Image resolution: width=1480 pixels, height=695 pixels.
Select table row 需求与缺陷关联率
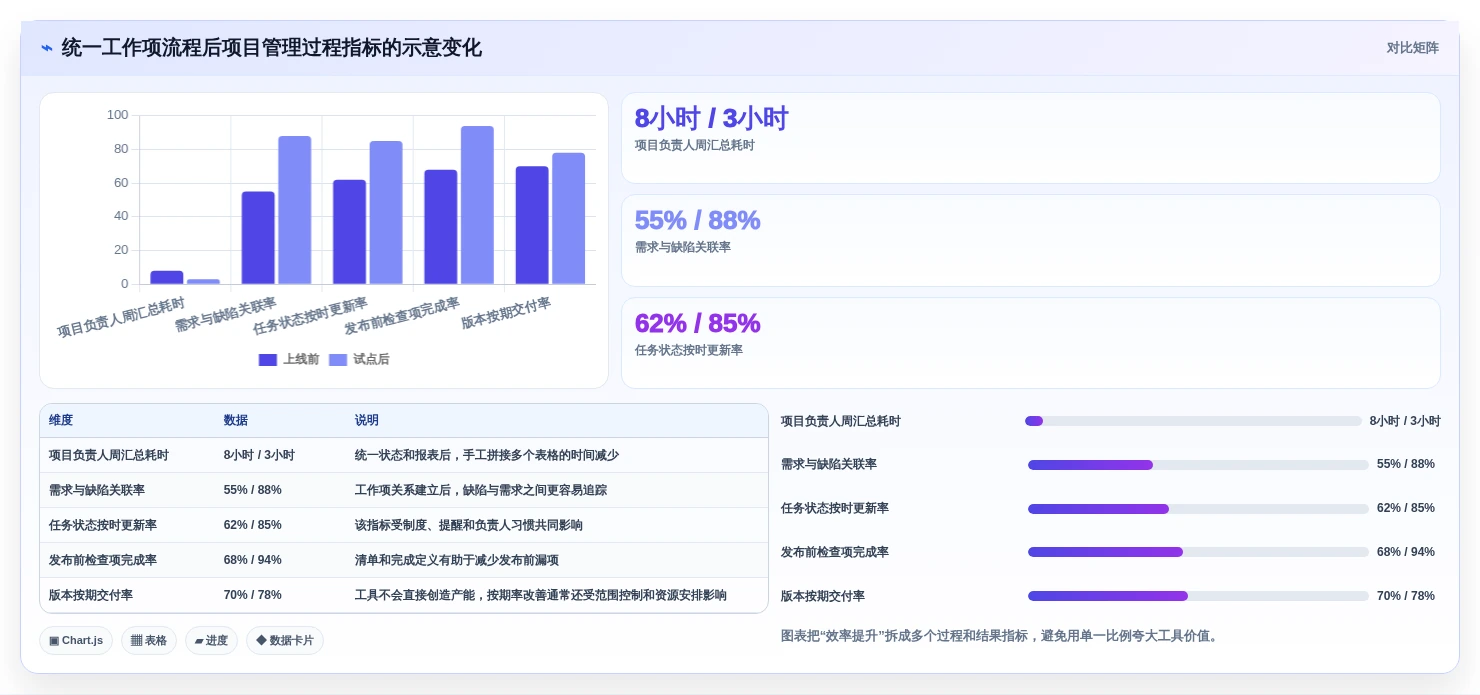404,490
